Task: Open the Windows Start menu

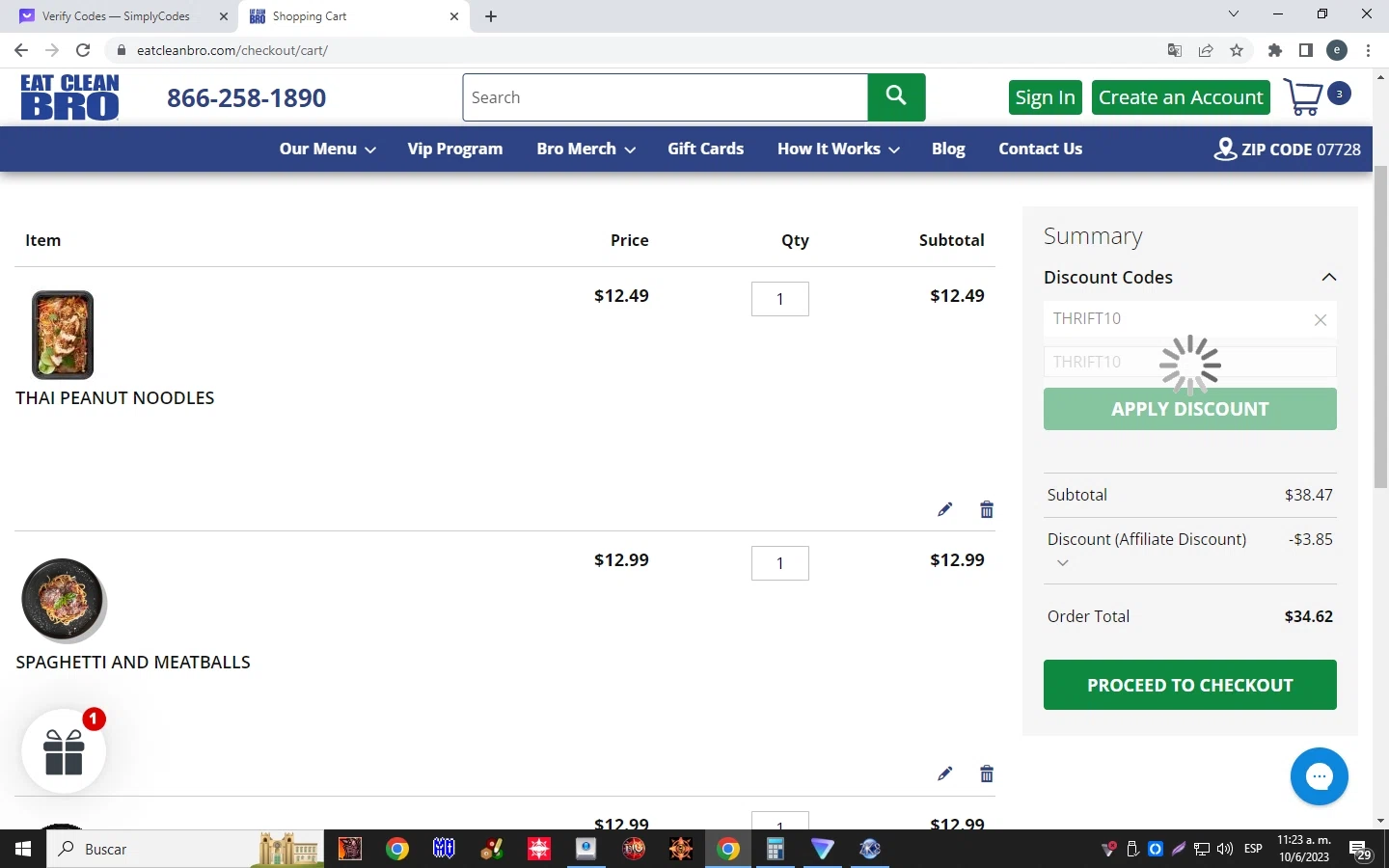Action: 23,849
